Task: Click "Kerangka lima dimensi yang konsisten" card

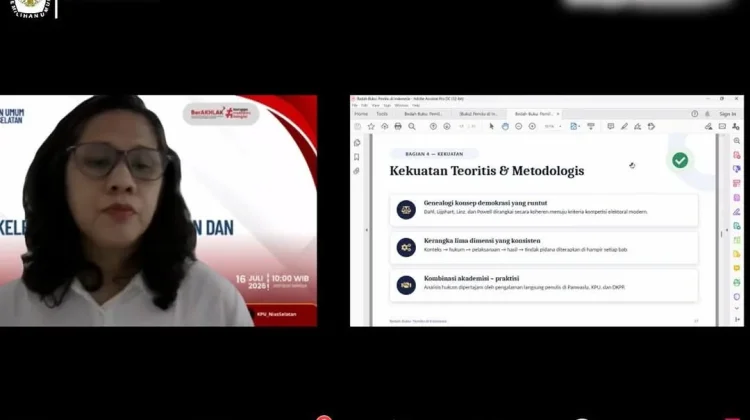Action: tap(543, 247)
